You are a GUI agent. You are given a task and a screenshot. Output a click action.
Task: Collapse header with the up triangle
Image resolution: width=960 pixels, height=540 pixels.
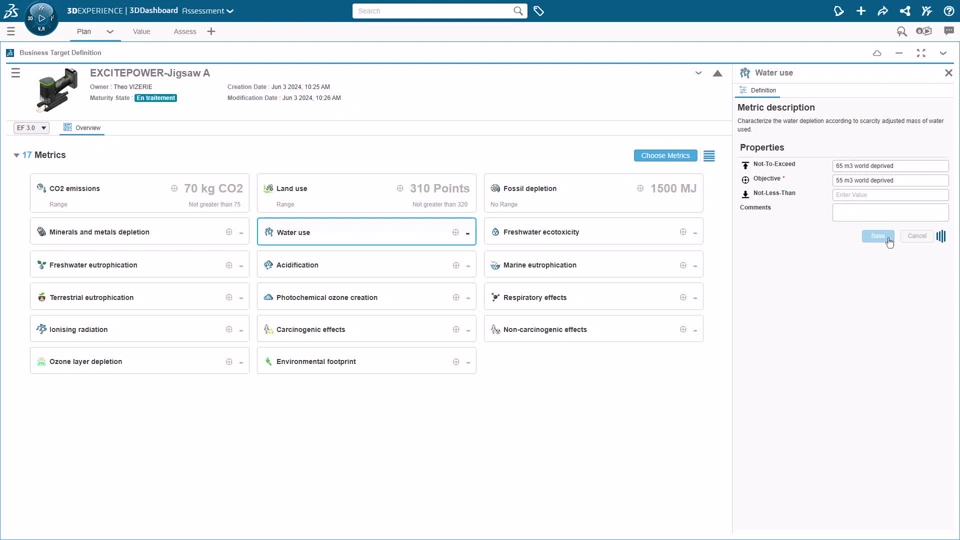(718, 73)
